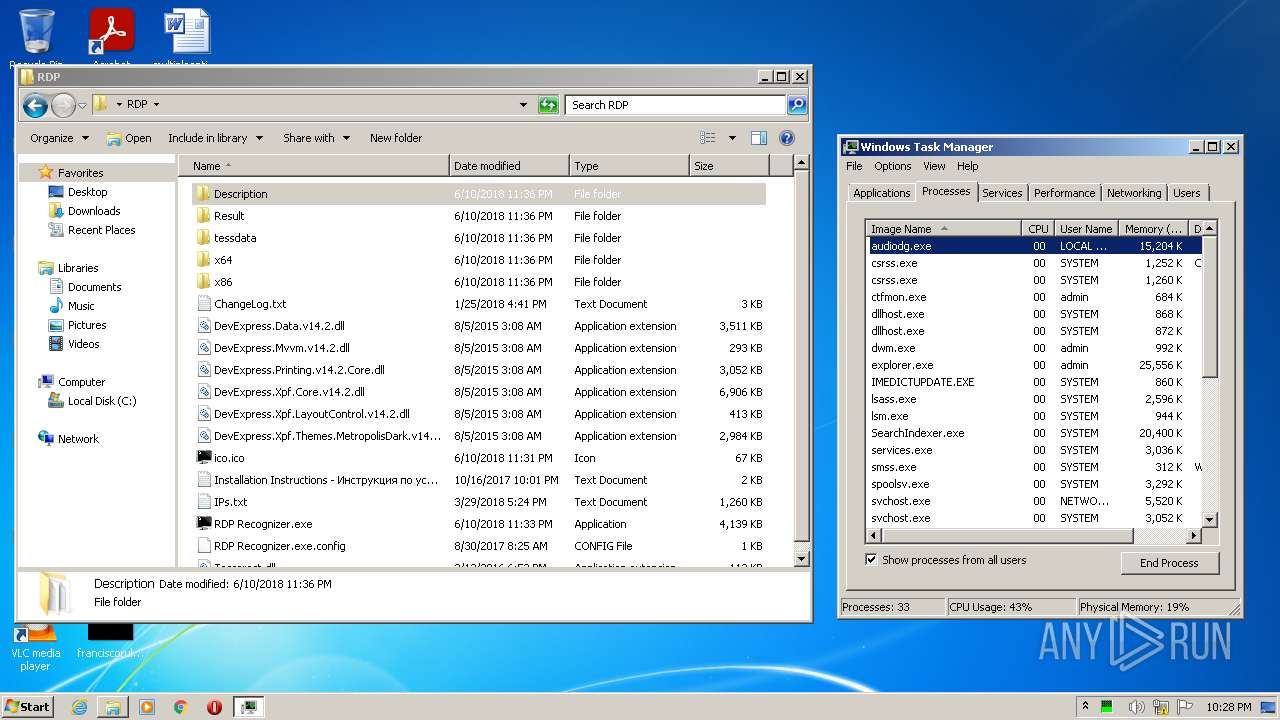Launch Internet Explorer from taskbar

[79, 707]
